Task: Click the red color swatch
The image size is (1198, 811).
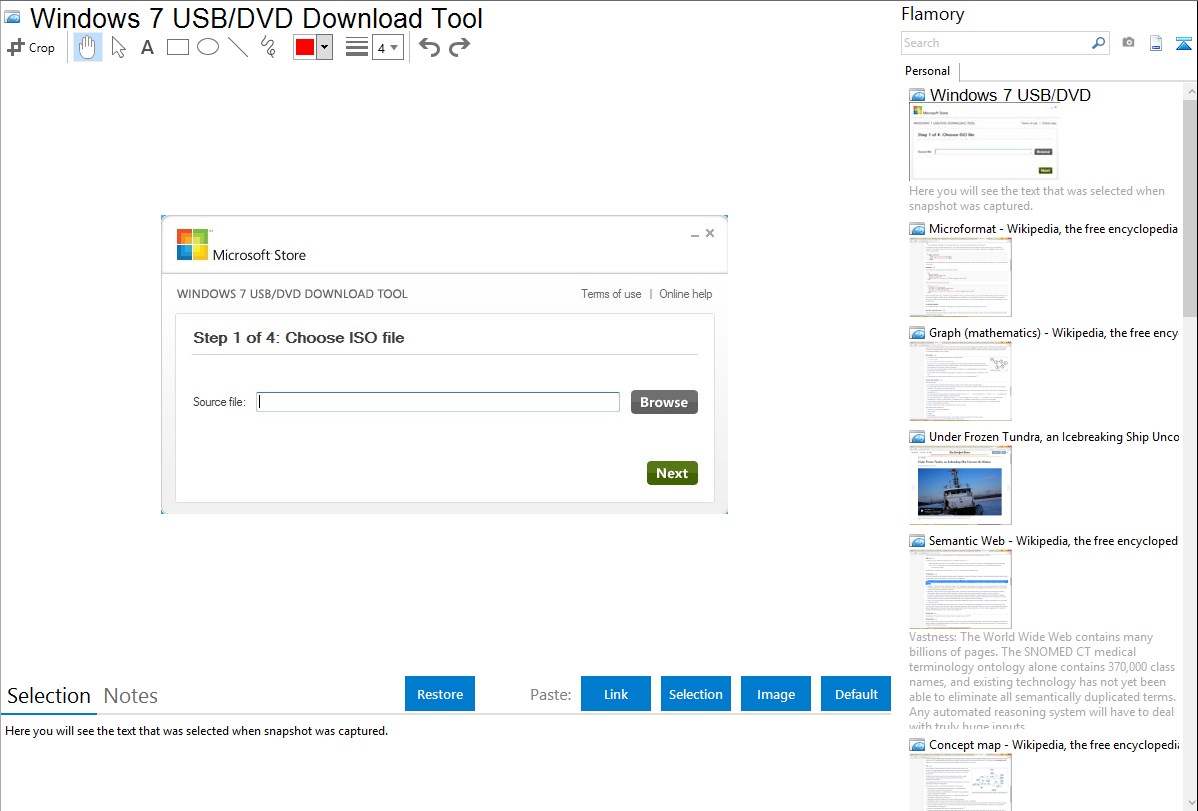Action: point(305,47)
